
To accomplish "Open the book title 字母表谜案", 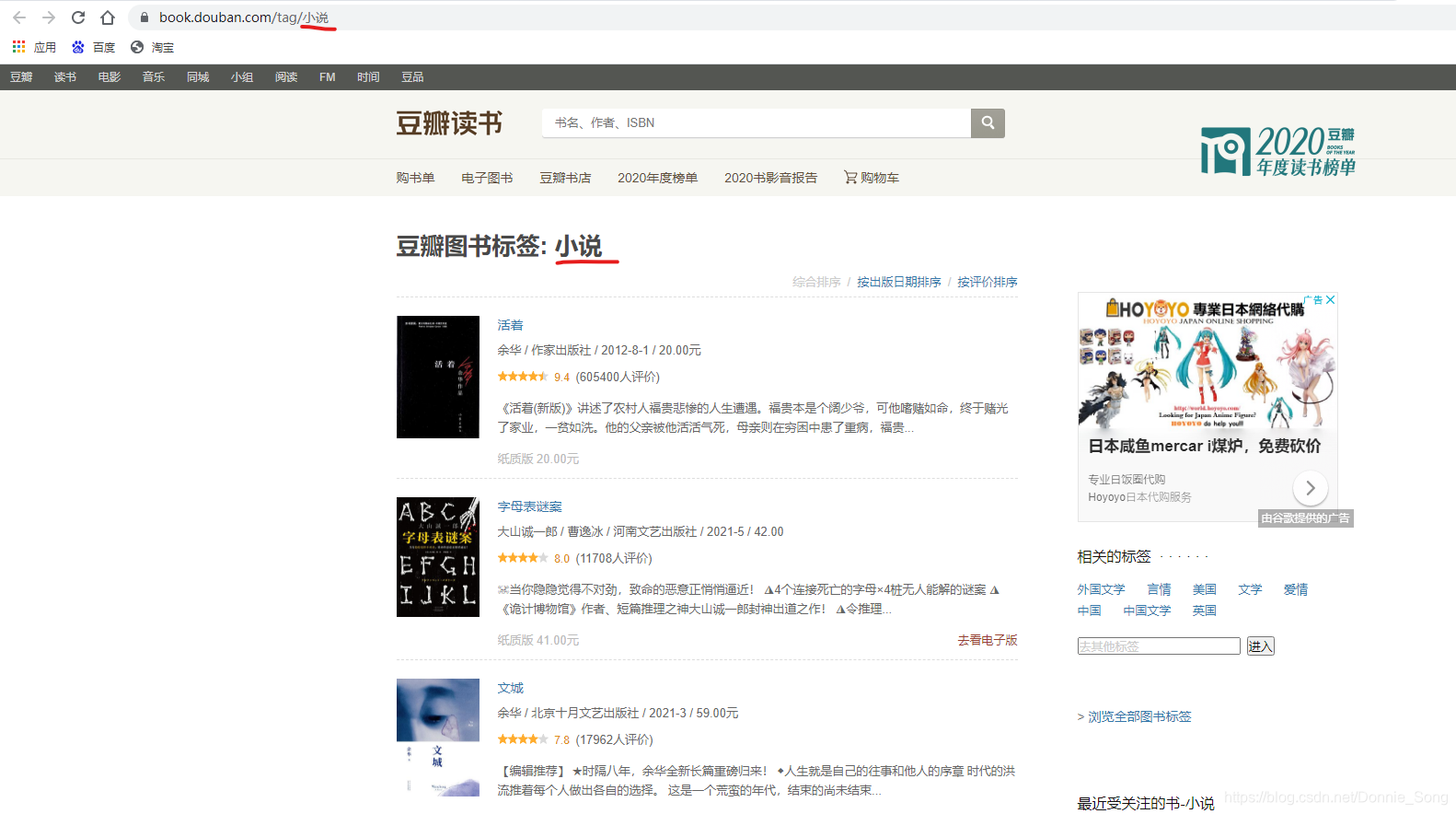I will (x=529, y=506).
